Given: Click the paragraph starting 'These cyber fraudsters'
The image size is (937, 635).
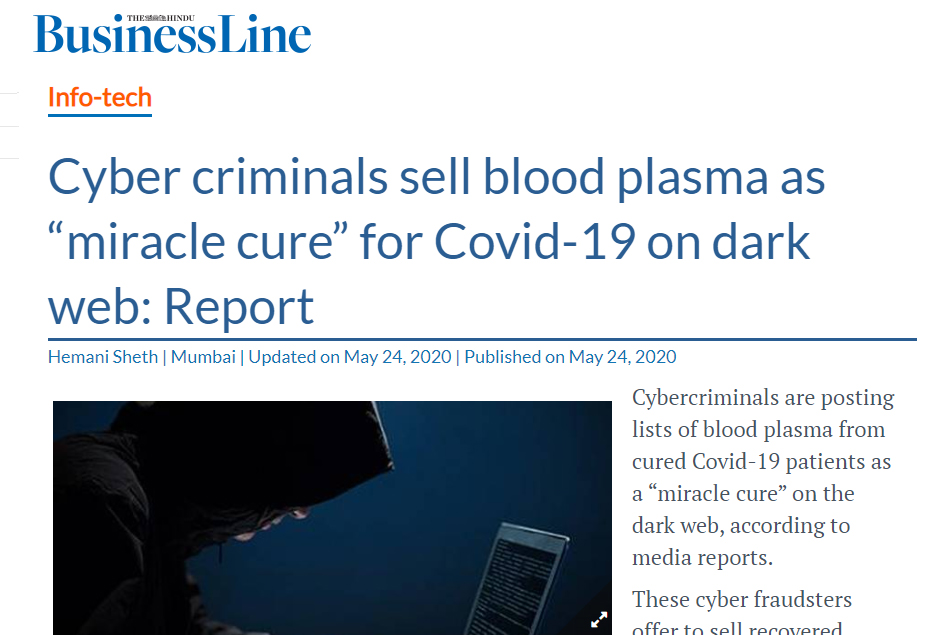Looking at the screenshot, I should [x=742, y=612].
